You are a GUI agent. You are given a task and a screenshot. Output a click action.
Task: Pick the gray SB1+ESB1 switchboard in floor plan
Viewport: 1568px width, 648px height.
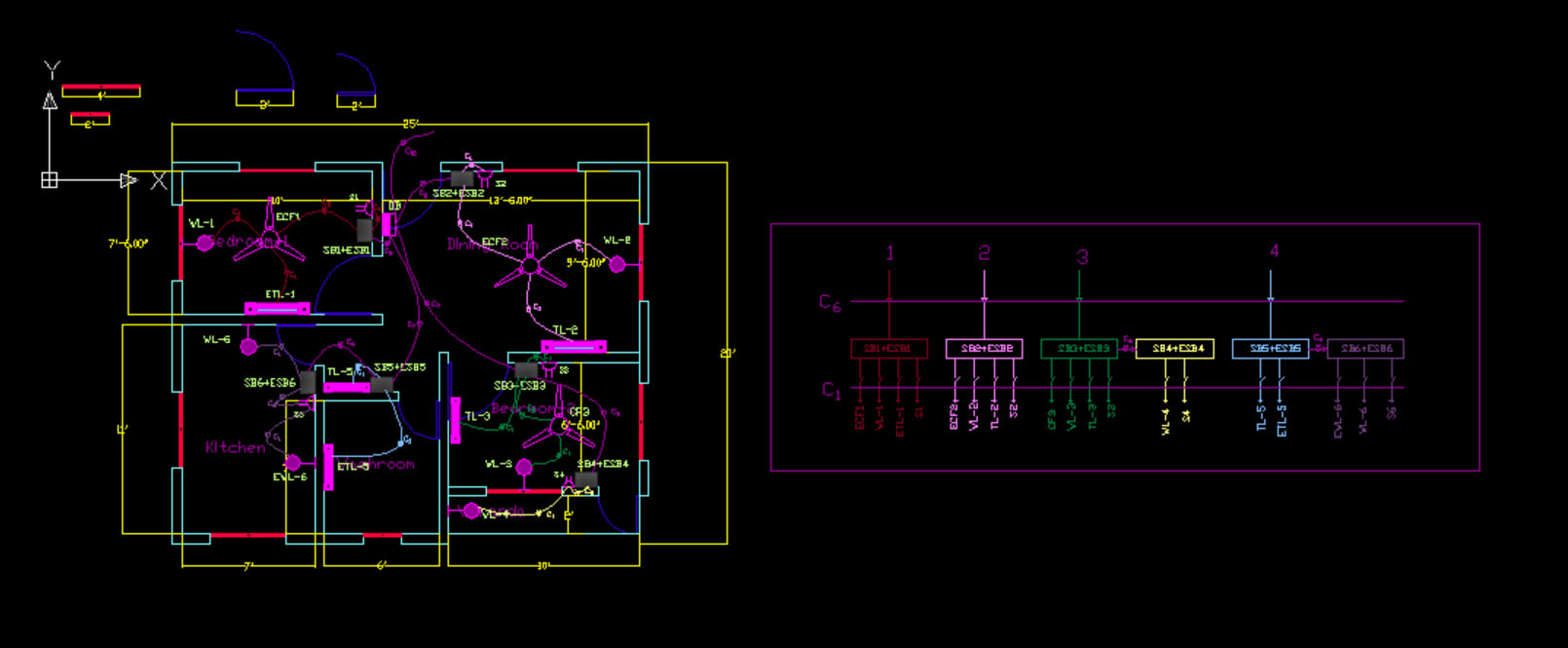364,230
